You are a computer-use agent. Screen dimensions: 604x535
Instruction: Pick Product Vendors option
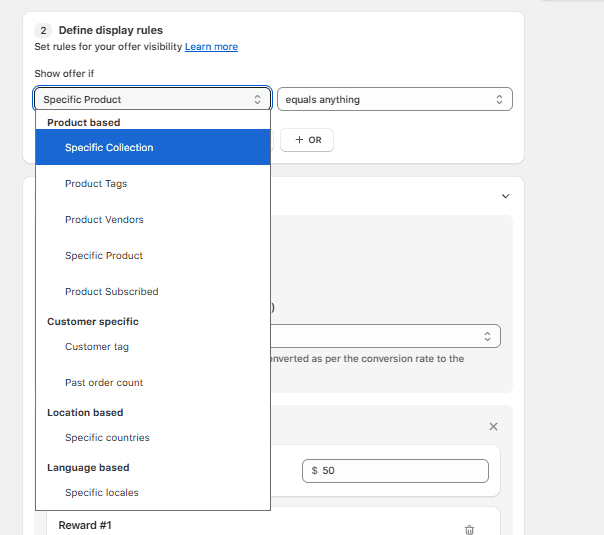coord(153,220)
